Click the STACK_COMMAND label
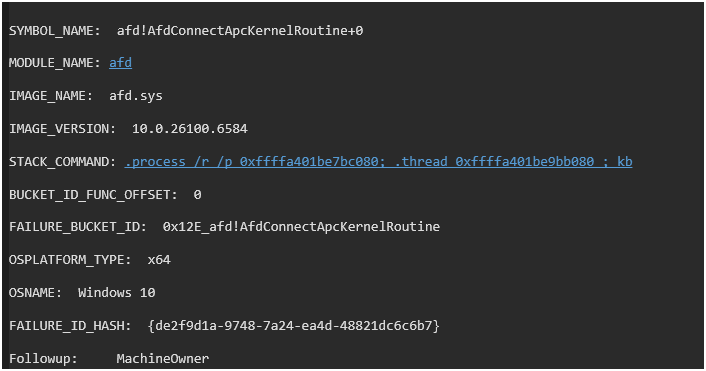The width and height of the screenshot is (706, 371). pyautogui.click(x=63, y=162)
